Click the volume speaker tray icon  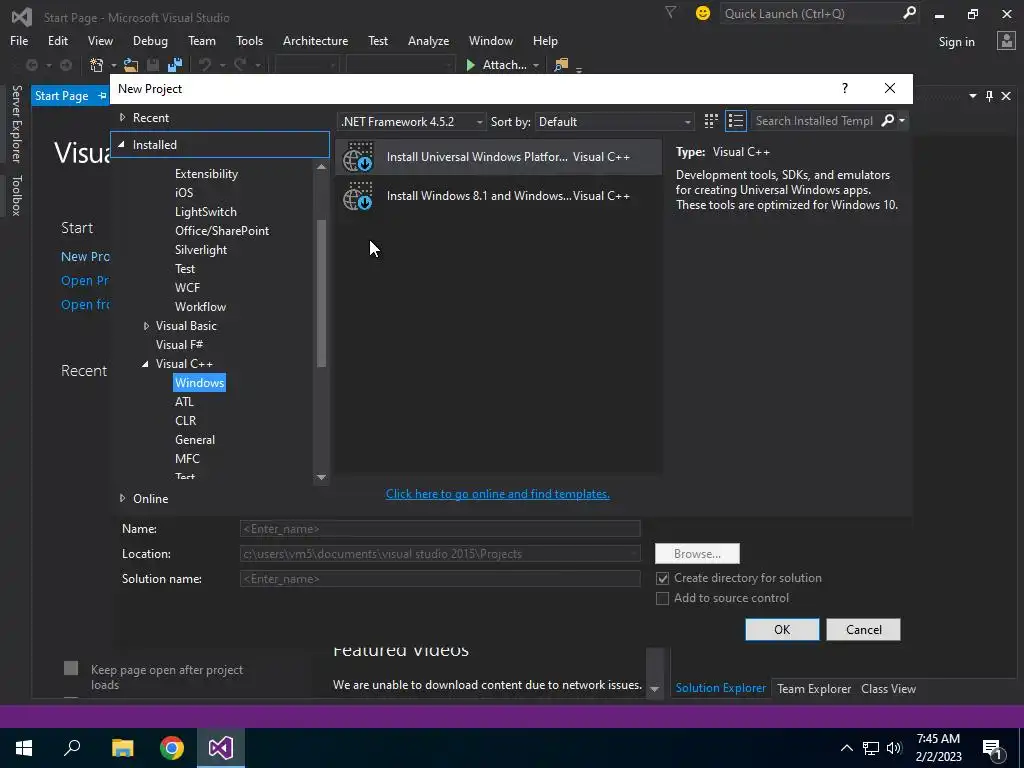(894, 748)
